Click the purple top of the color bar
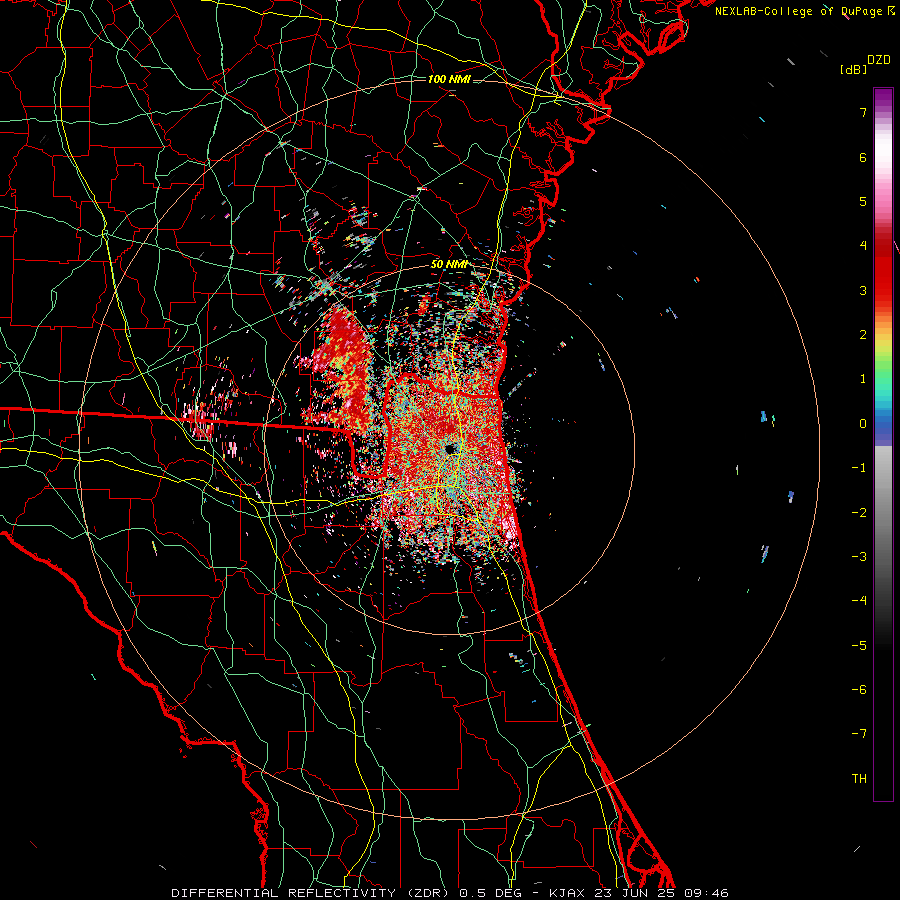The image size is (900, 900). (883, 99)
